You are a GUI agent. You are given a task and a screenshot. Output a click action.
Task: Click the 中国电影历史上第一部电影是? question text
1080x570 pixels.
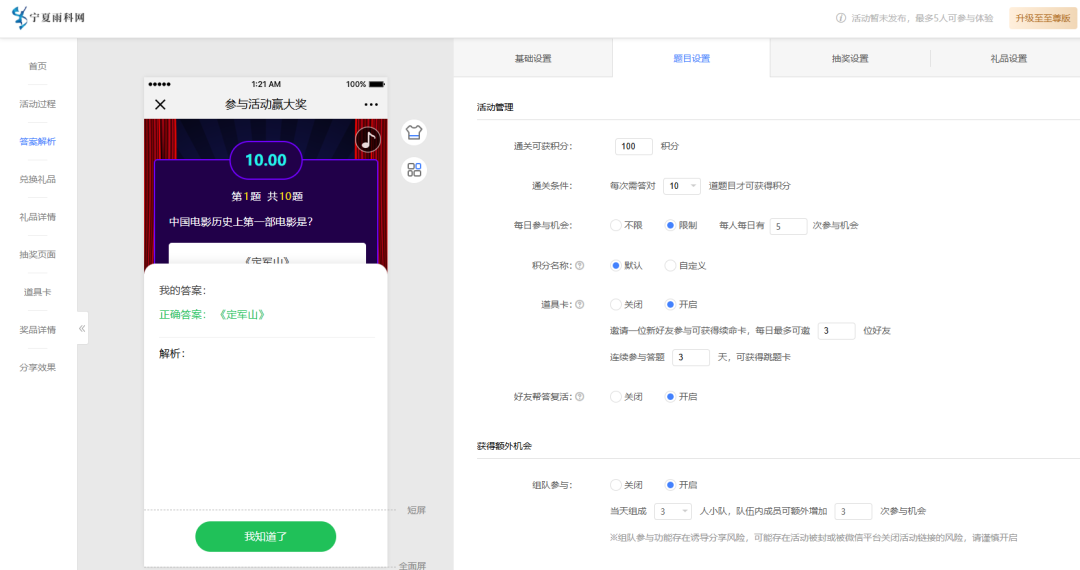[x=241, y=222]
